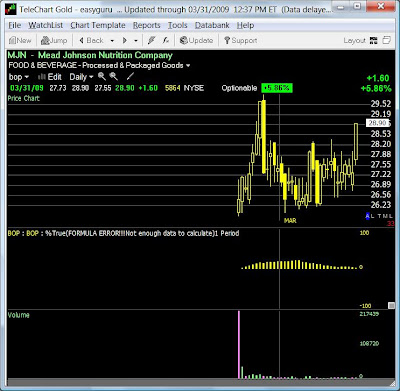Viewport: 400px width, 391px height.
Task: Open the WatchList menu
Action: point(46,25)
